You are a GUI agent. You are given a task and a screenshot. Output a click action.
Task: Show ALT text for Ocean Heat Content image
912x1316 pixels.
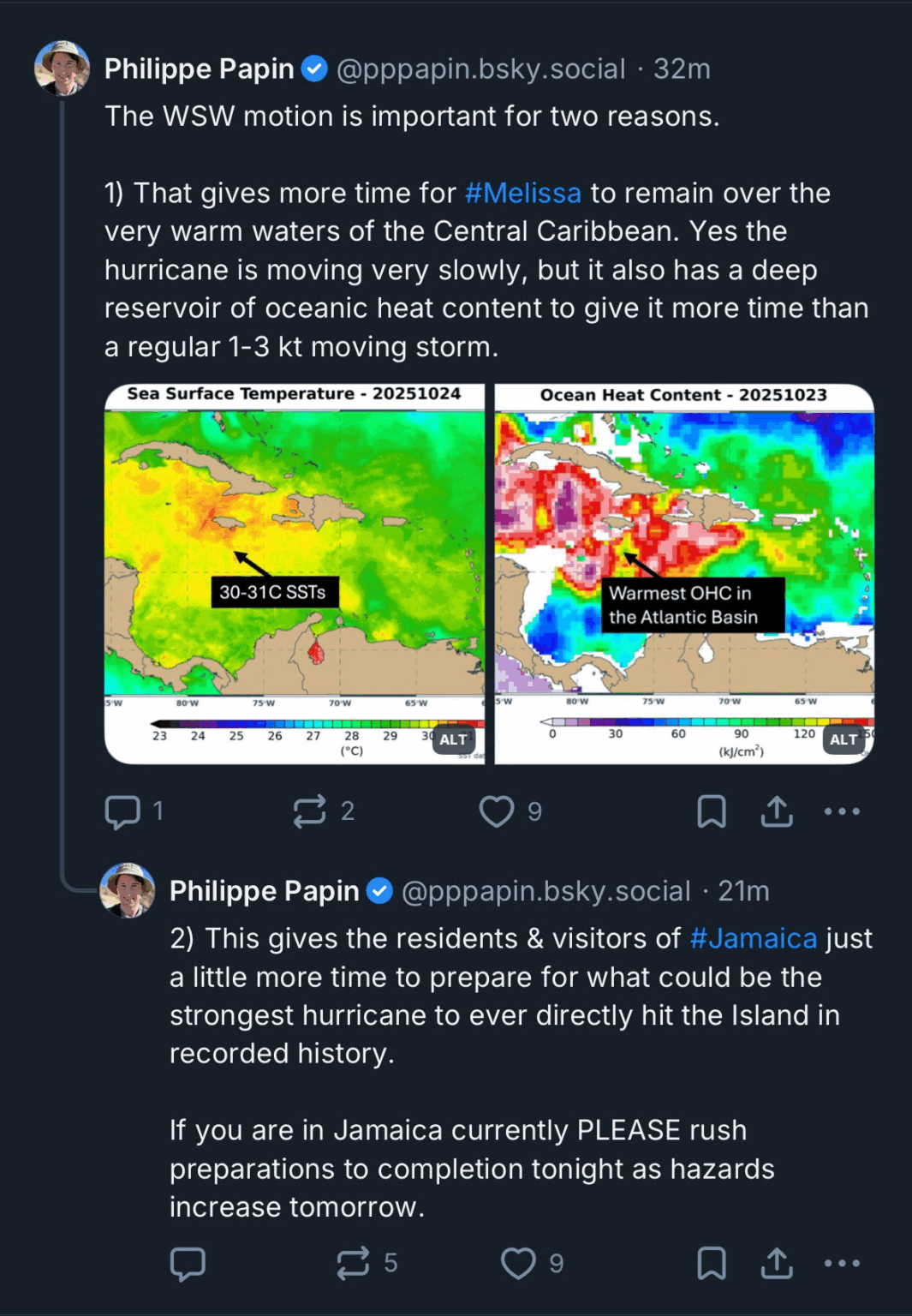tap(843, 739)
